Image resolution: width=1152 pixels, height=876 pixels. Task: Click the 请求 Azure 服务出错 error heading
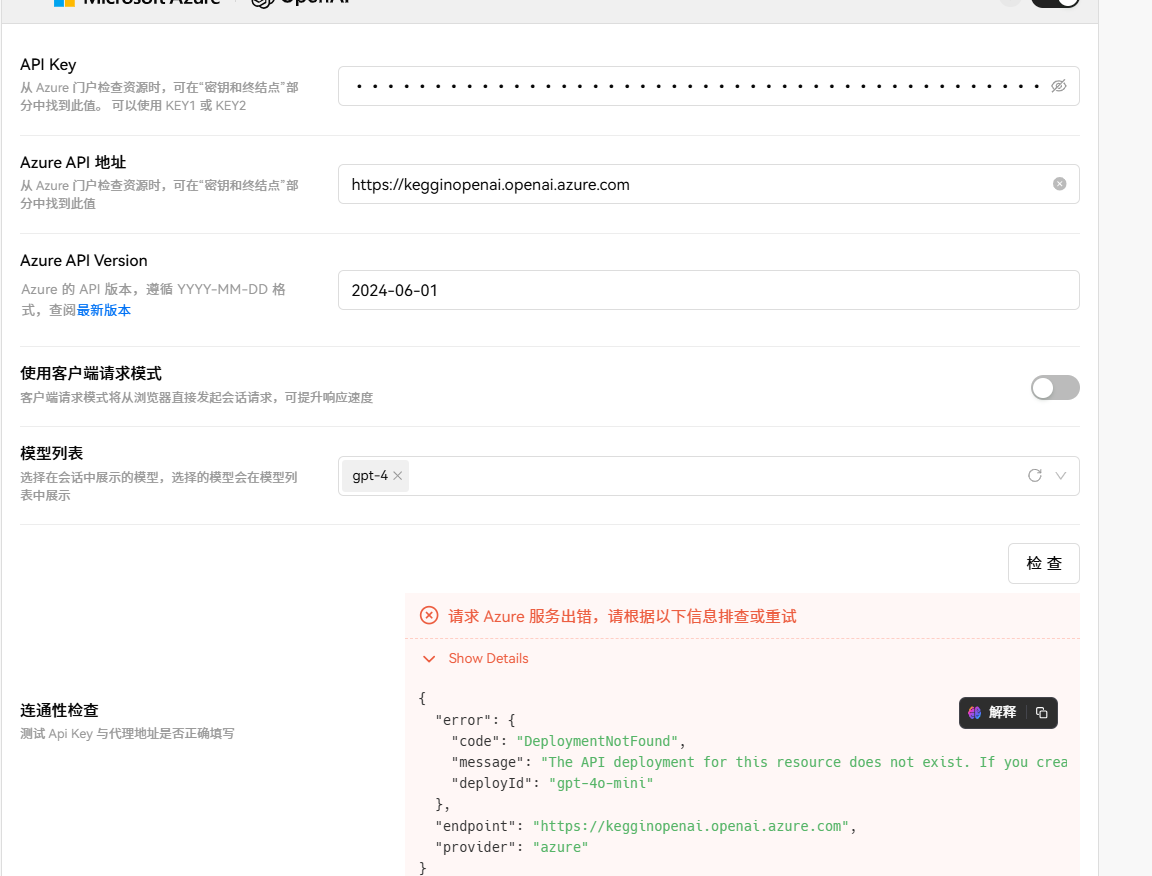622,616
